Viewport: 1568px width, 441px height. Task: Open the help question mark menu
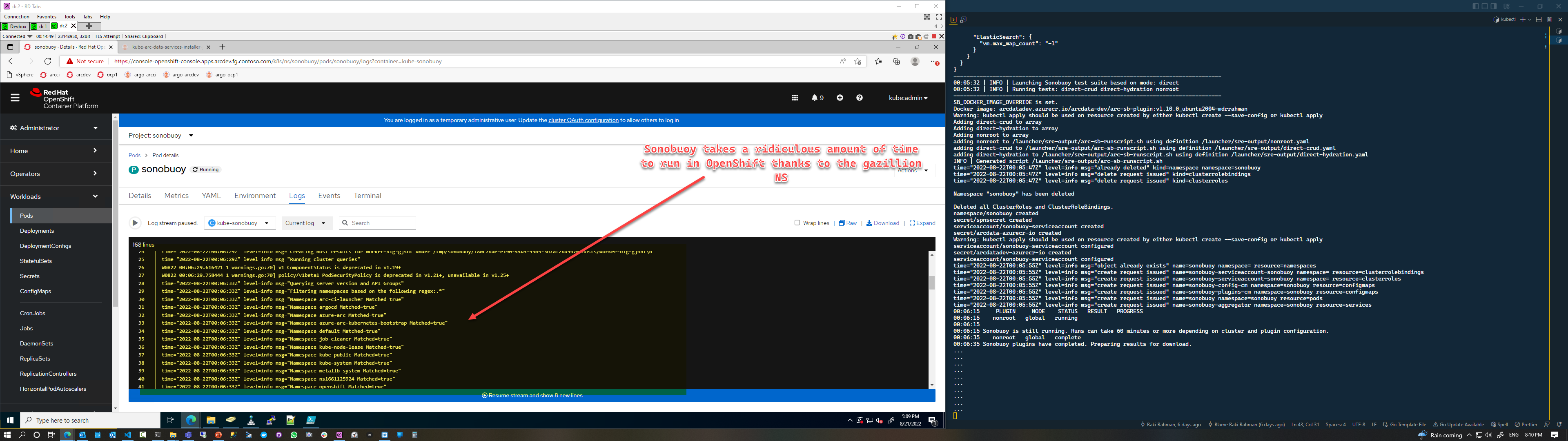click(x=860, y=98)
